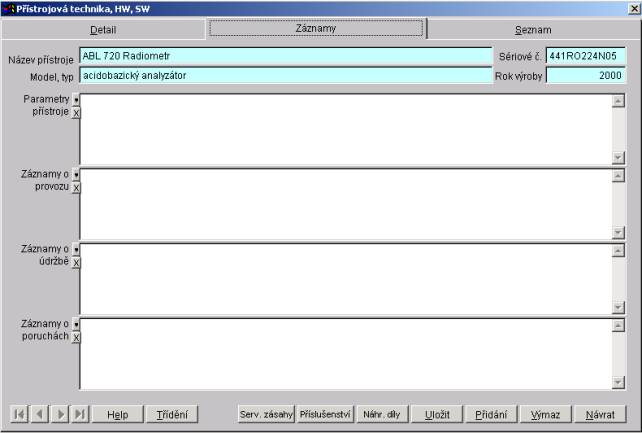
Task: Advance to the next record arrow
Action: click(59, 414)
